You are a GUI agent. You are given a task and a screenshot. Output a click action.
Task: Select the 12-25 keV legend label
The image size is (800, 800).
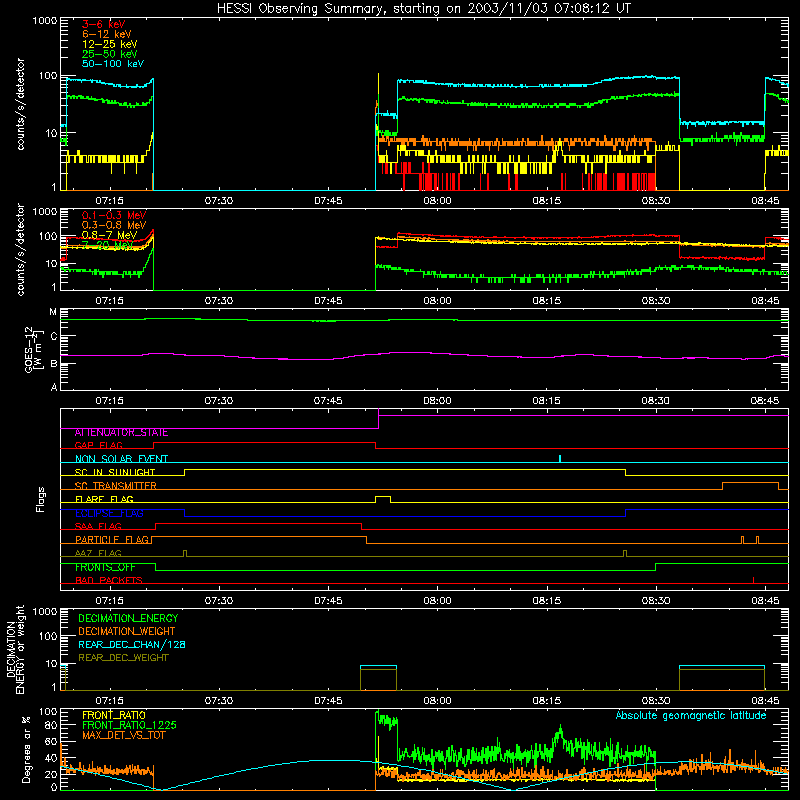coord(109,44)
